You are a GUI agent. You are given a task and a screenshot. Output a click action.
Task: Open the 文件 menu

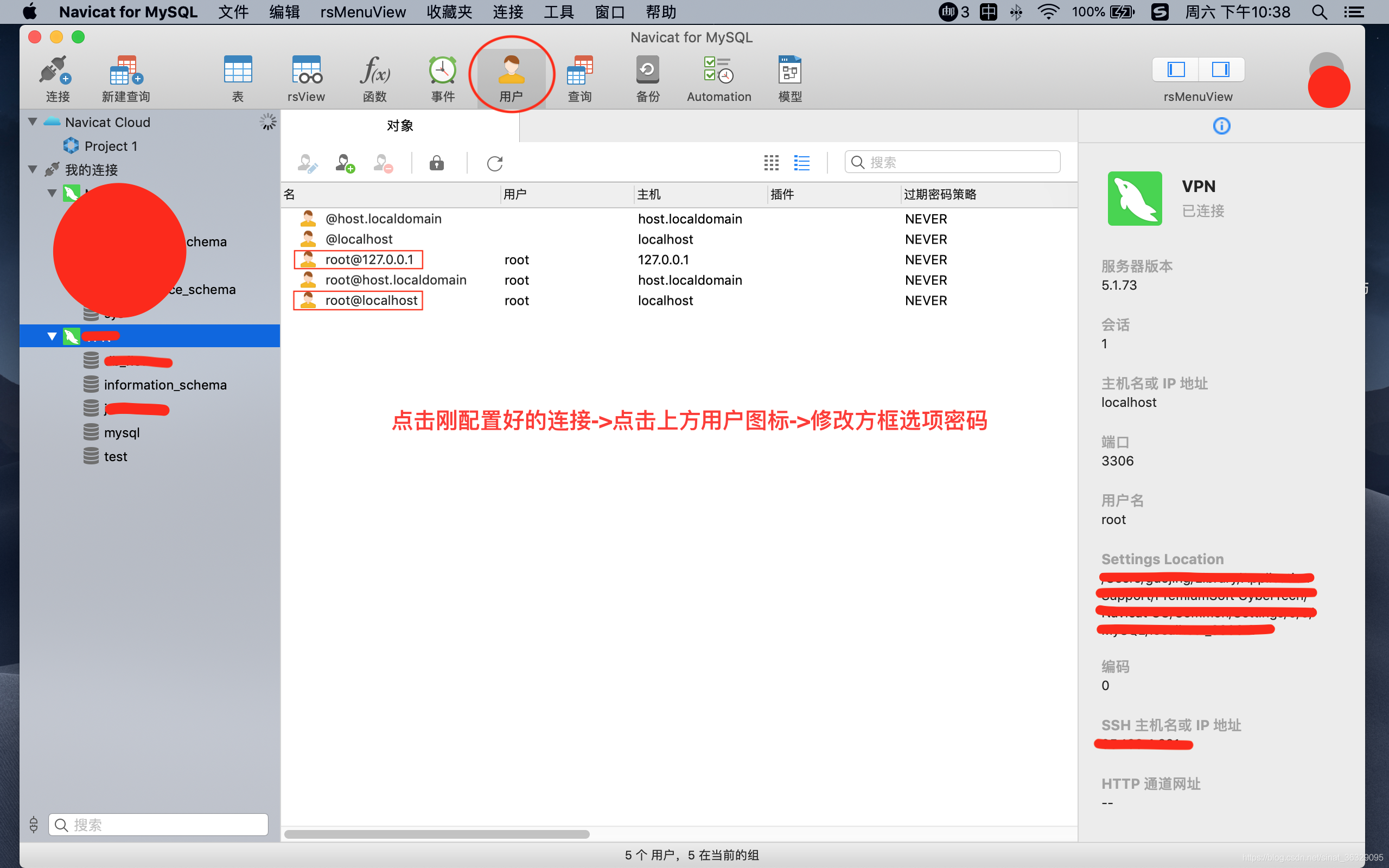pyautogui.click(x=234, y=12)
